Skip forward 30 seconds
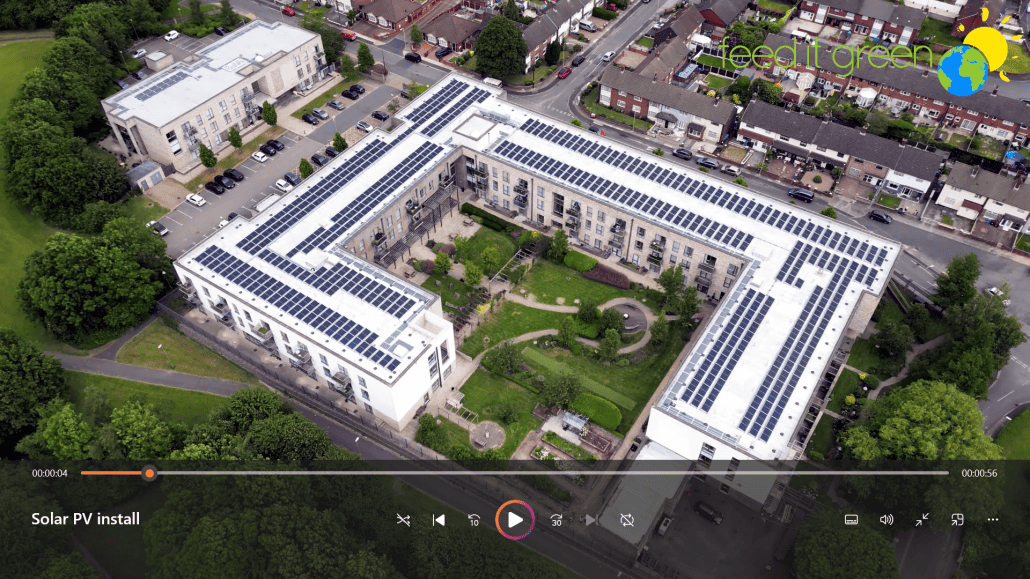The image size is (1030, 579). [x=556, y=520]
